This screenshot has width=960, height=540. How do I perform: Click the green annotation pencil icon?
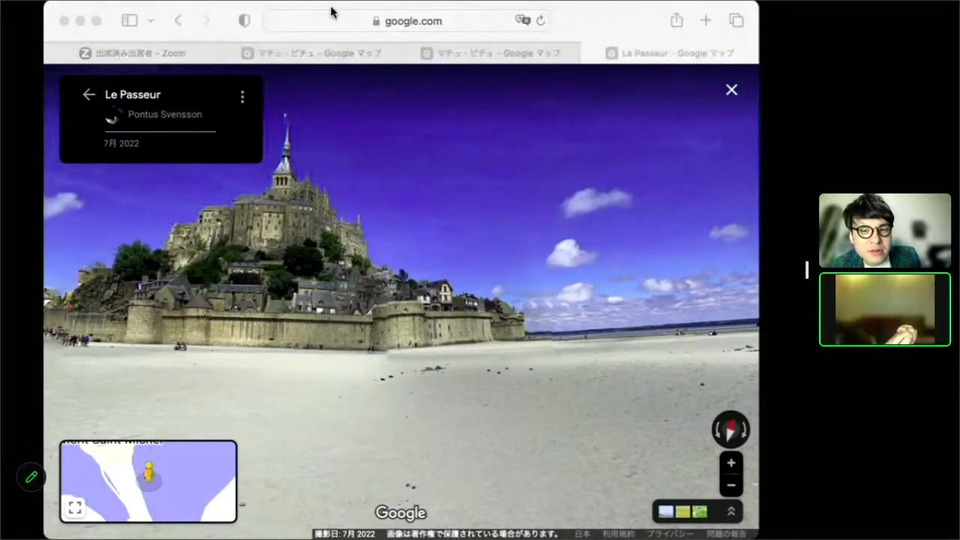click(x=31, y=477)
